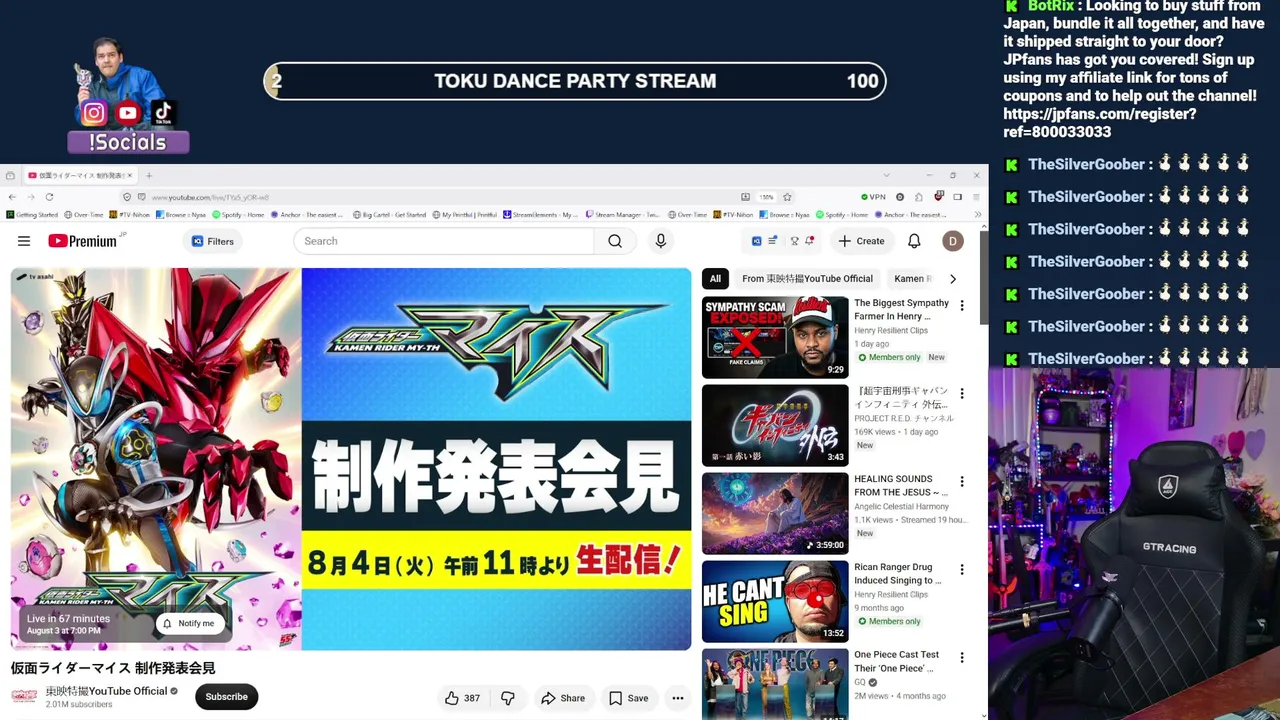Bookmark the page with the star icon

[x=787, y=197]
